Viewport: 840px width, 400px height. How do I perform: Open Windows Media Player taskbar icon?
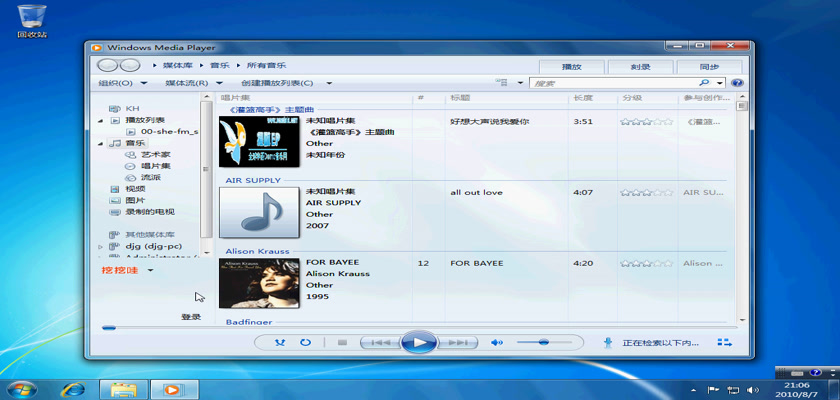coord(172,388)
